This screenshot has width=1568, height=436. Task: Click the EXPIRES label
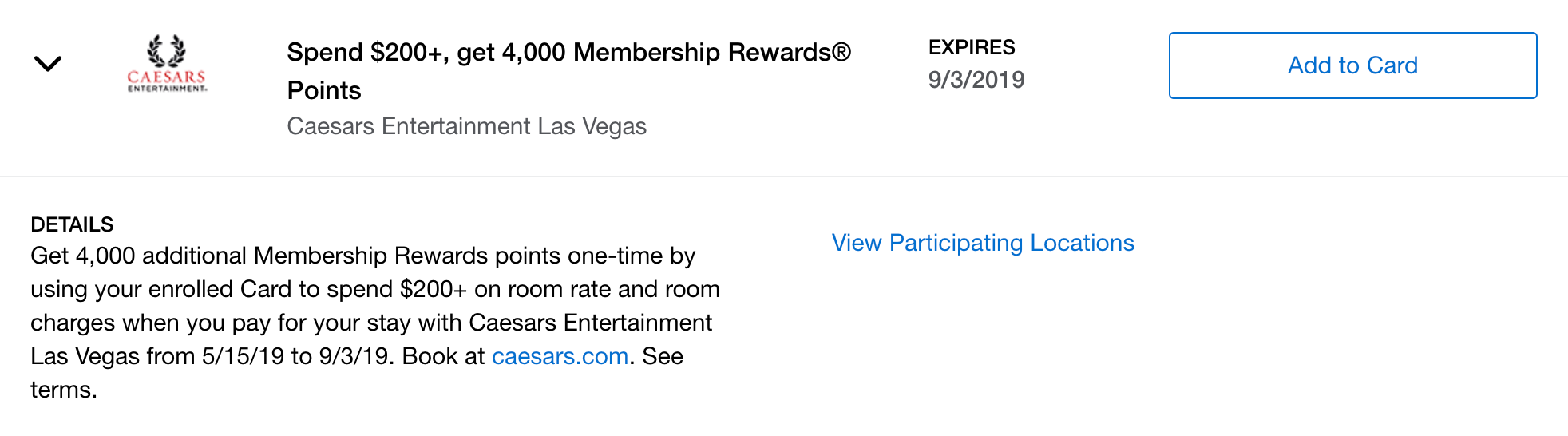[972, 47]
